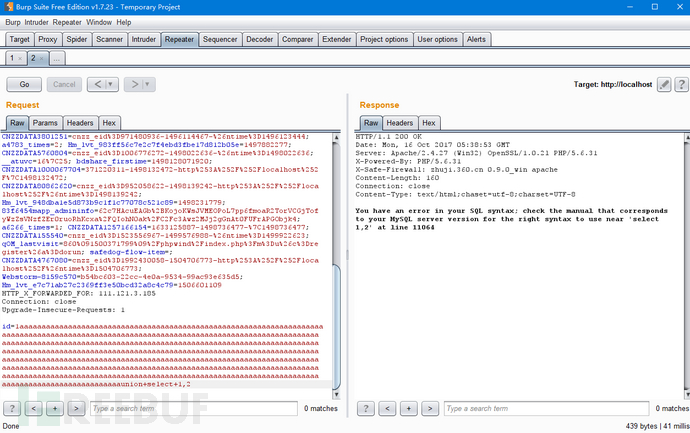Show request Raw view

(18, 123)
